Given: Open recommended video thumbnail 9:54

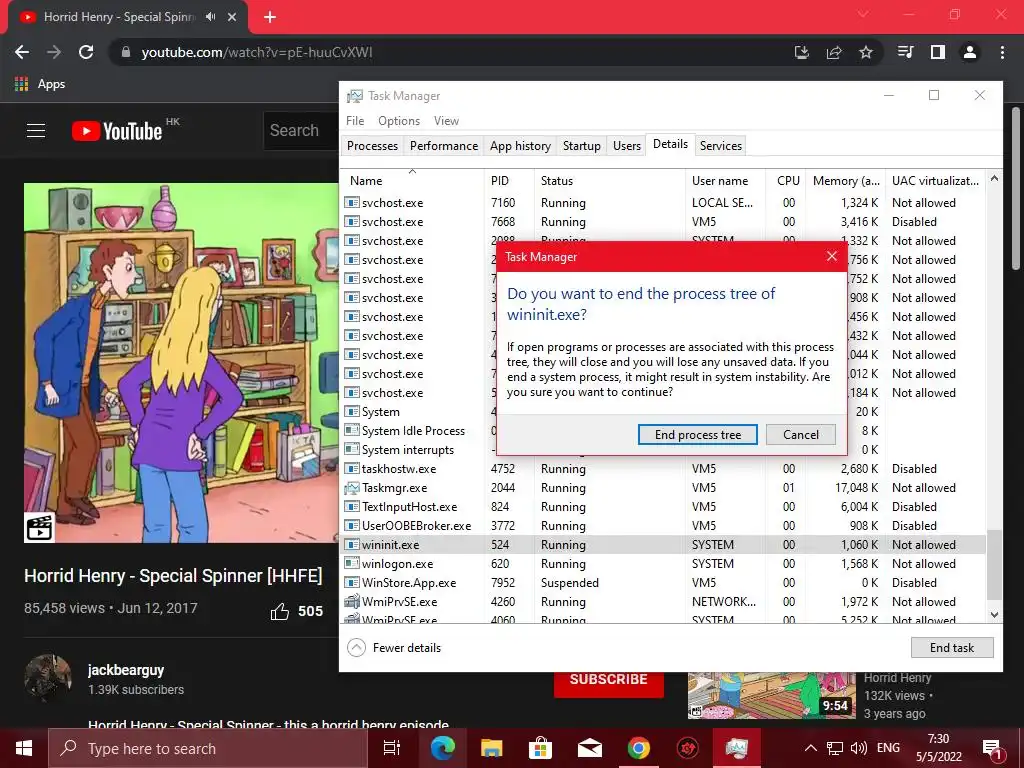Looking at the screenshot, I should pyautogui.click(x=771, y=695).
